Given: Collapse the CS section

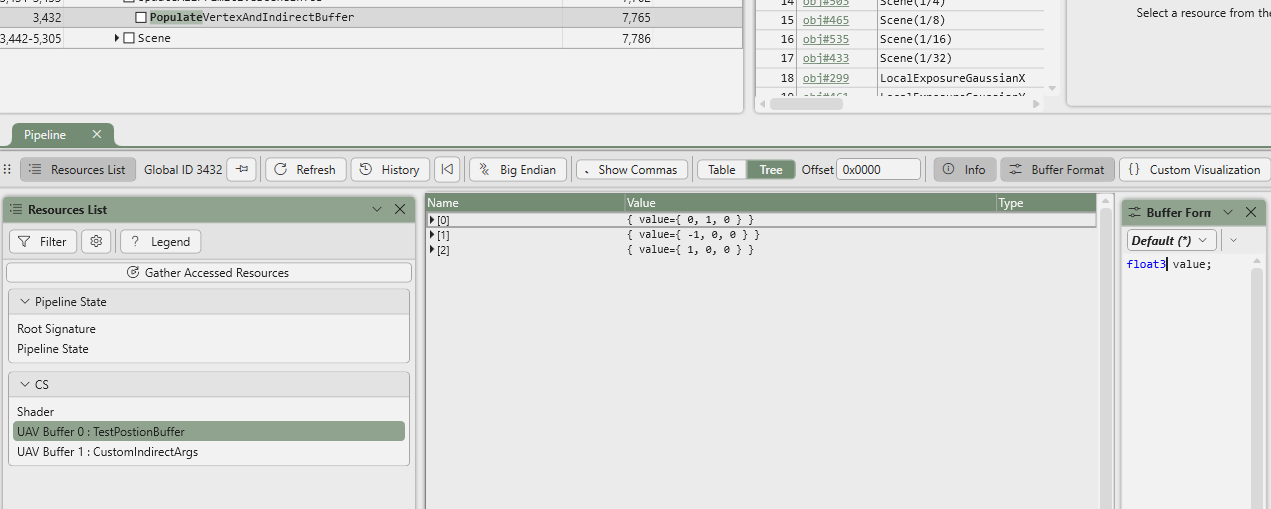Looking at the screenshot, I should point(25,384).
